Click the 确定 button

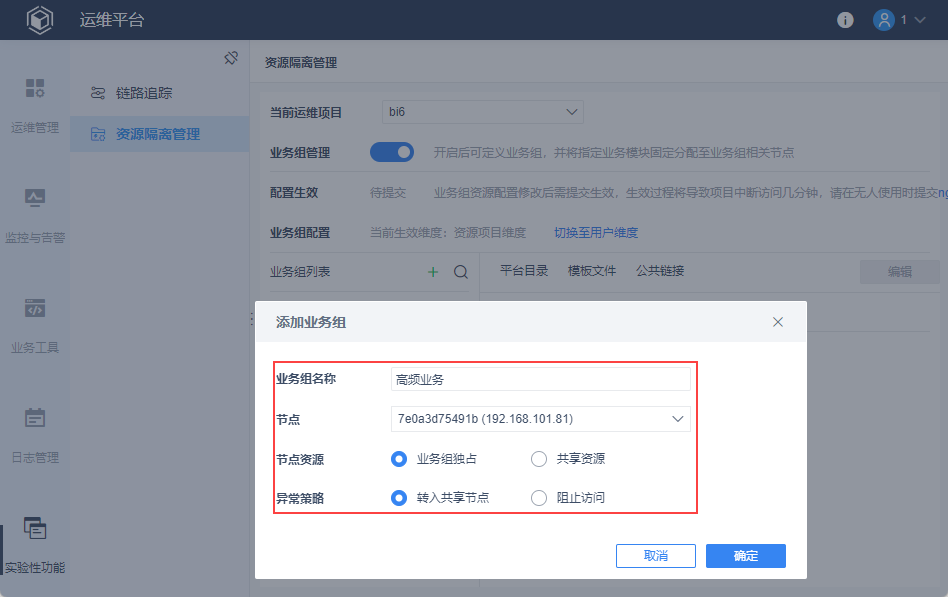click(x=745, y=556)
